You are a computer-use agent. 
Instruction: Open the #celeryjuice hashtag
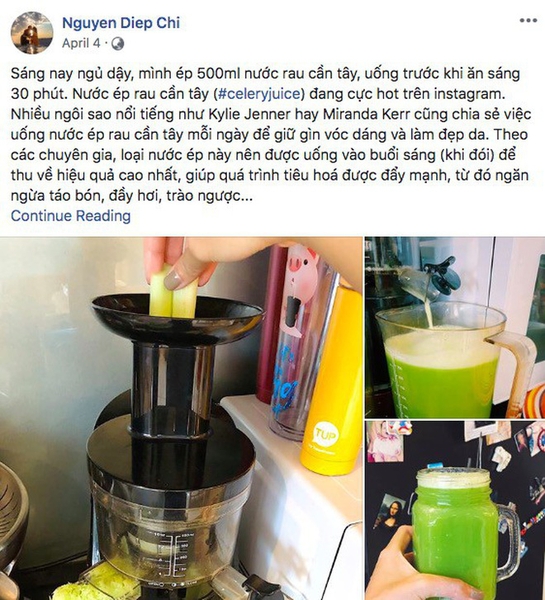coord(259,94)
